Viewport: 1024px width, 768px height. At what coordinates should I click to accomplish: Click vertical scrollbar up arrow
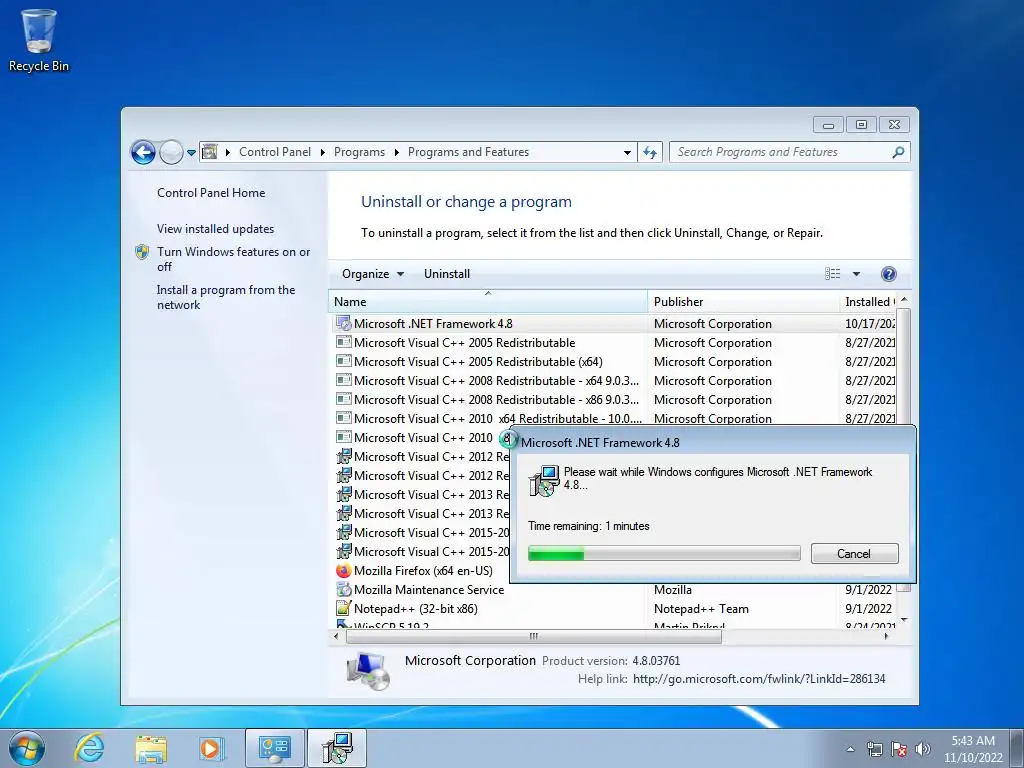point(904,299)
